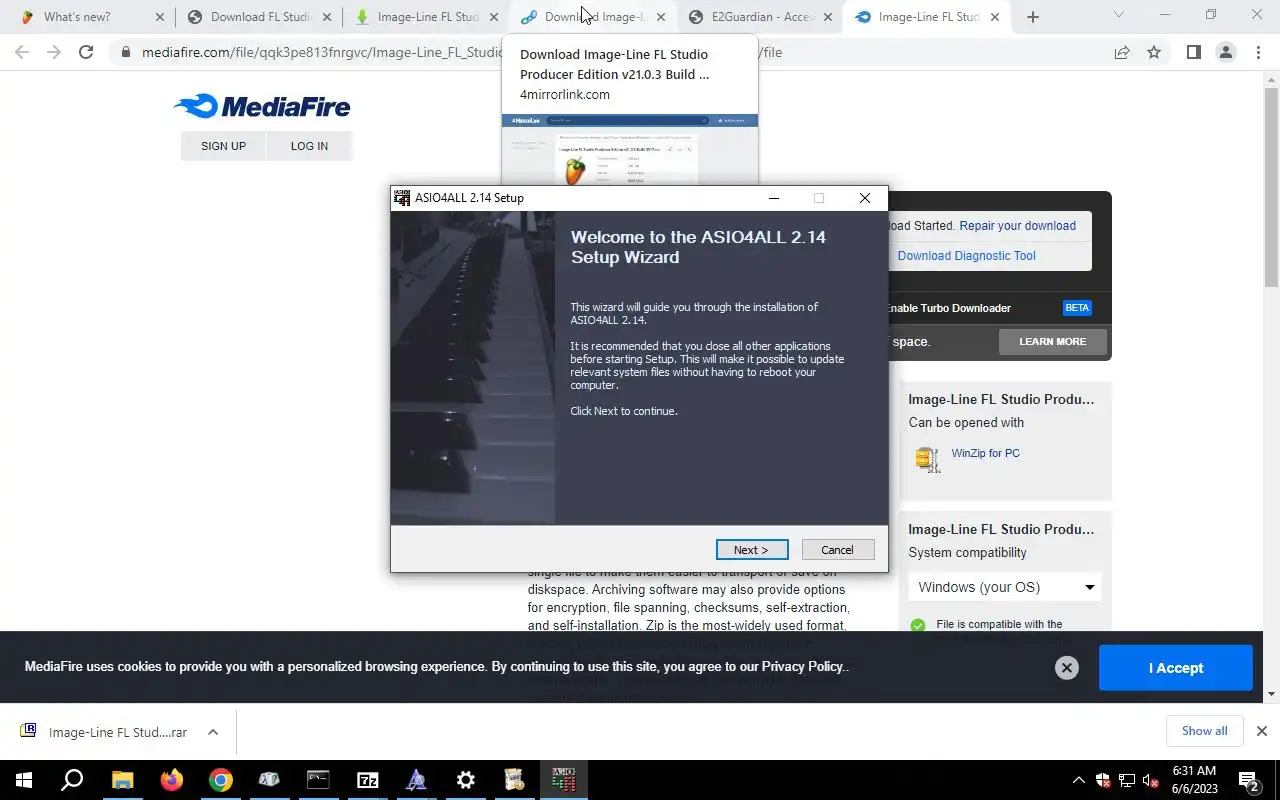Open a new browser tab
Screen dimensions: 1280x800
tap(1033, 17)
